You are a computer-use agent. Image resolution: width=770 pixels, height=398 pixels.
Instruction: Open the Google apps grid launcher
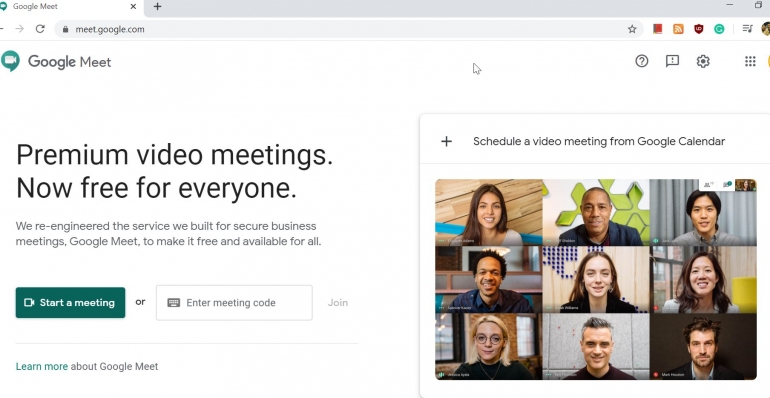(750, 61)
